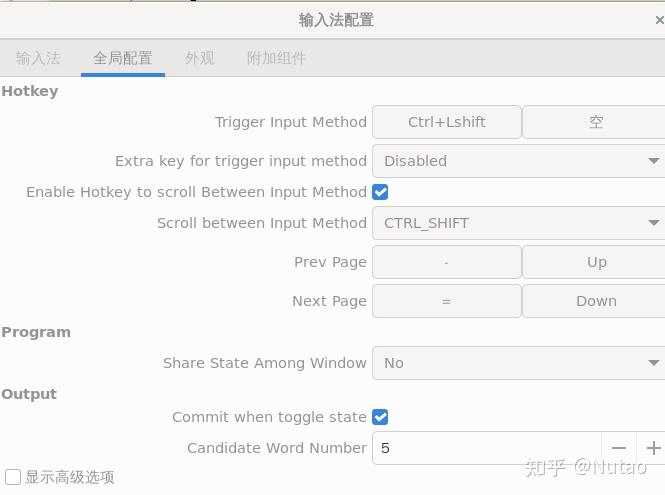The height and width of the screenshot is (495, 665).
Task: Expand Scroll between Input Method dropdown
Action: [x=518, y=223]
